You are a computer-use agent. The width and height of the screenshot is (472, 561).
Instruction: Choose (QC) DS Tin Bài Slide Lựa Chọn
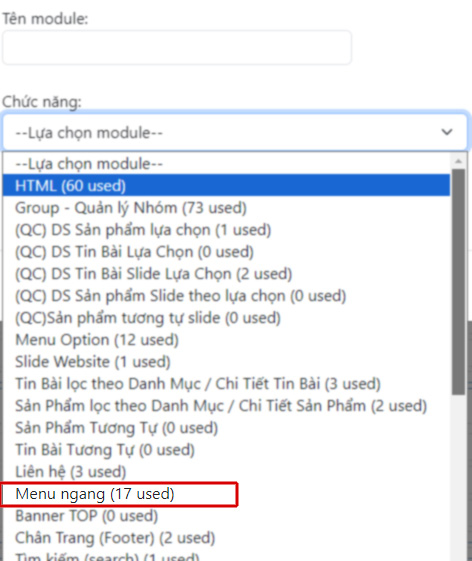pyautogui.click(x=226, y=274)
